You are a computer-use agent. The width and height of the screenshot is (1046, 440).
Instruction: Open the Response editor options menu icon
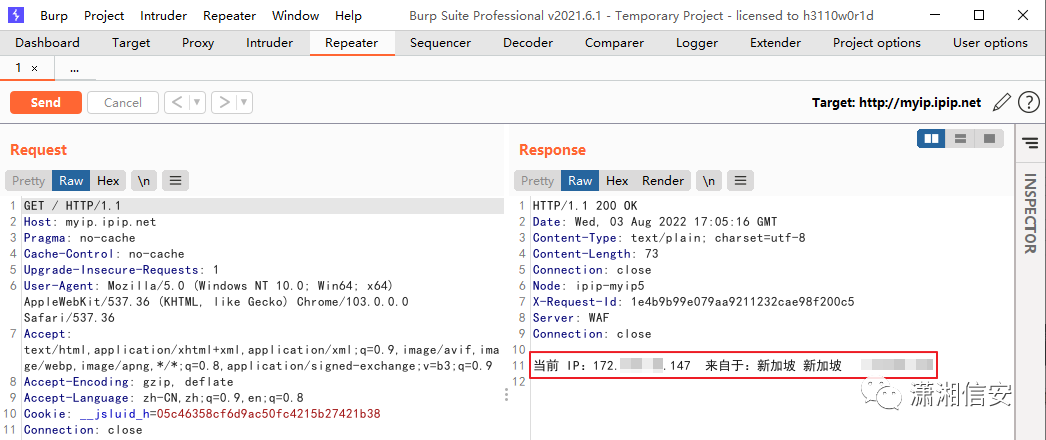tap(740, 181)
